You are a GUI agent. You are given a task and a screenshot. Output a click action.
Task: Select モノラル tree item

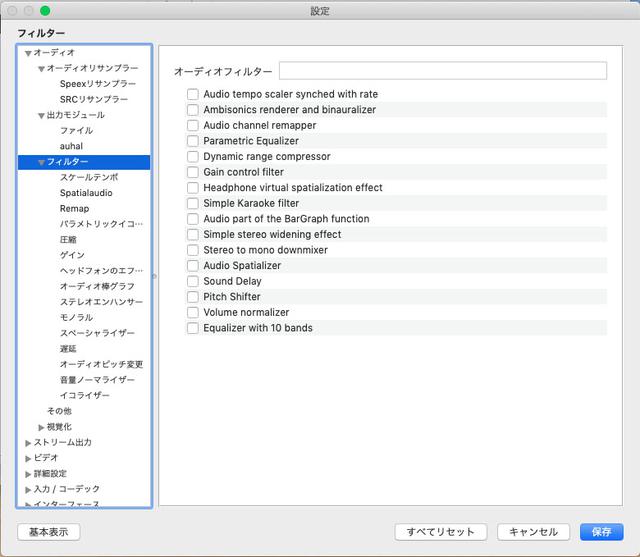coord(76,317)
